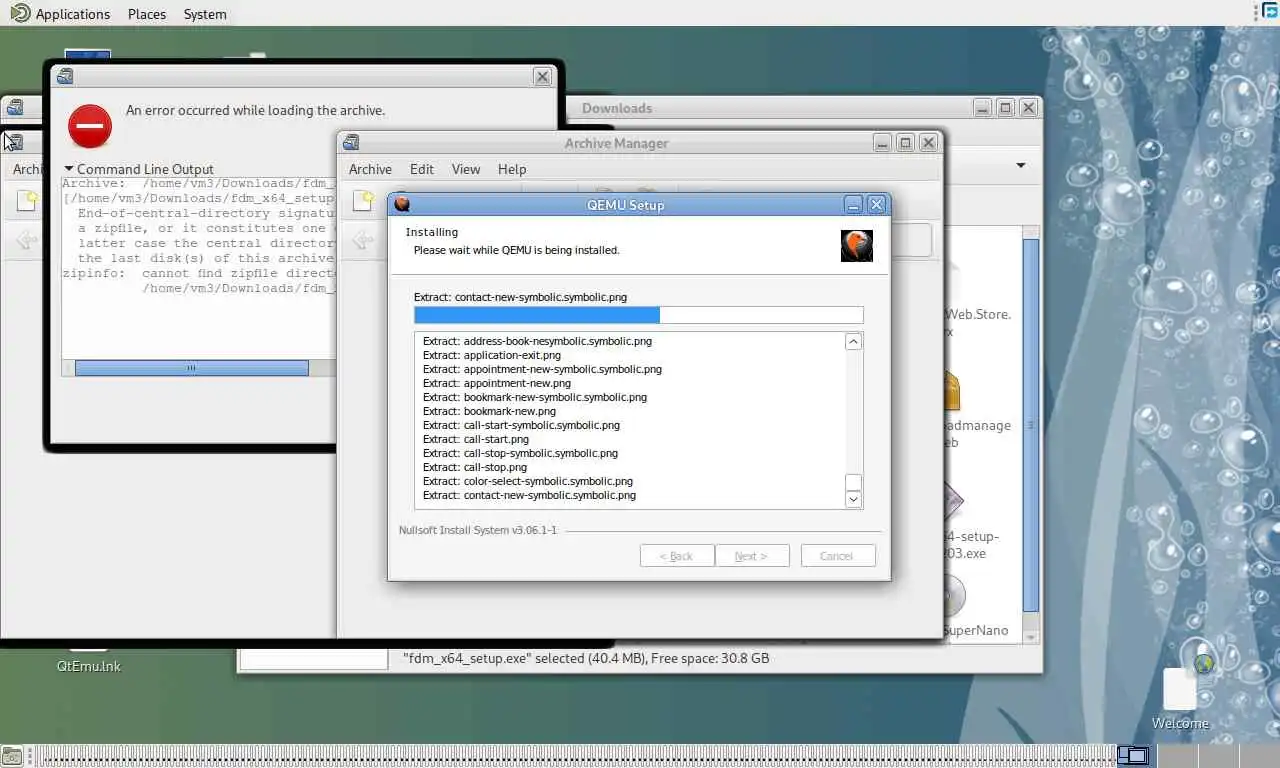1280x768 pixels.
Task: Open the QtEmu.lnk desktop shortcut
Action: pos(88,661)
